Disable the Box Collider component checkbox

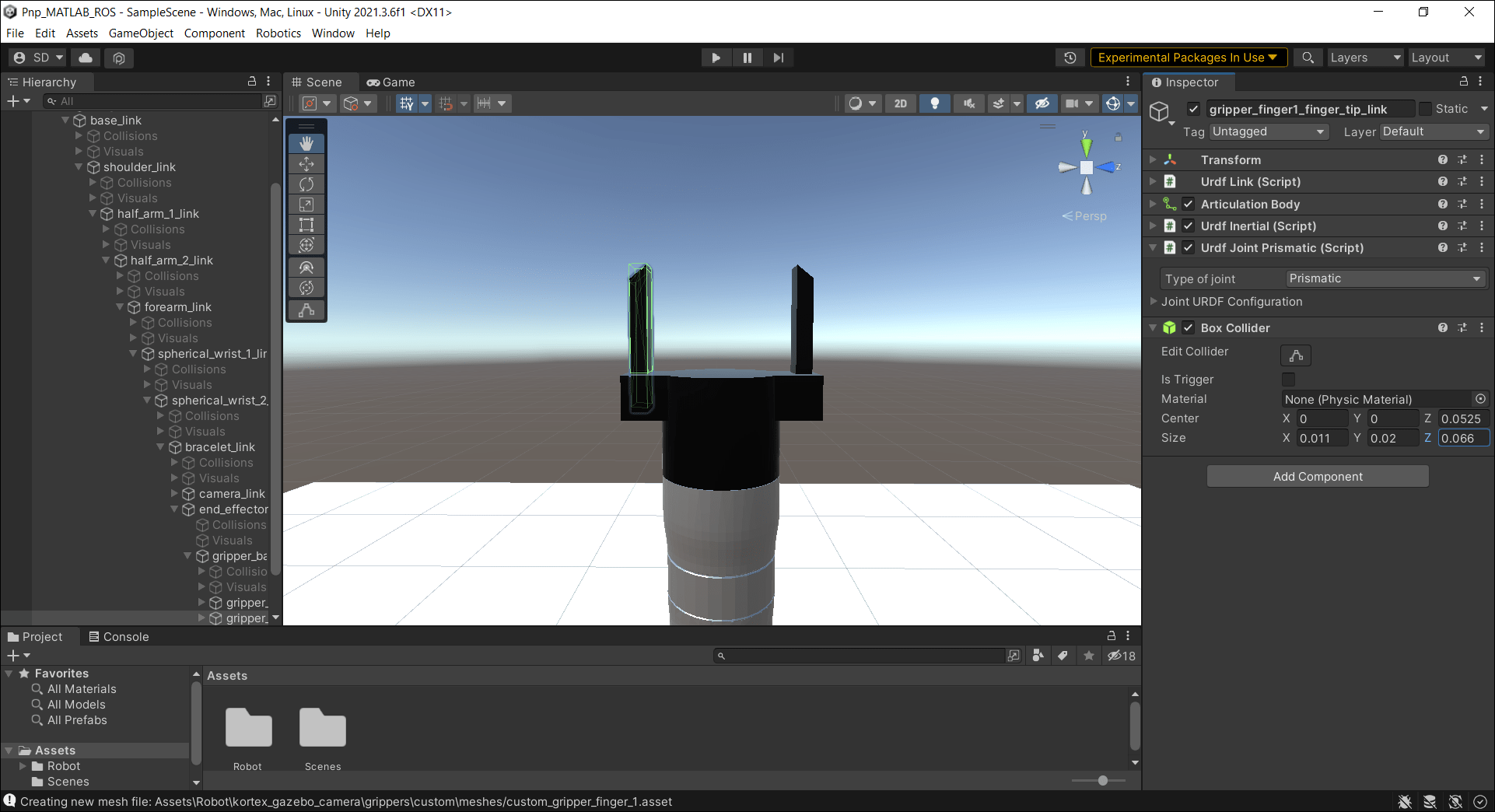(1188, 327)
